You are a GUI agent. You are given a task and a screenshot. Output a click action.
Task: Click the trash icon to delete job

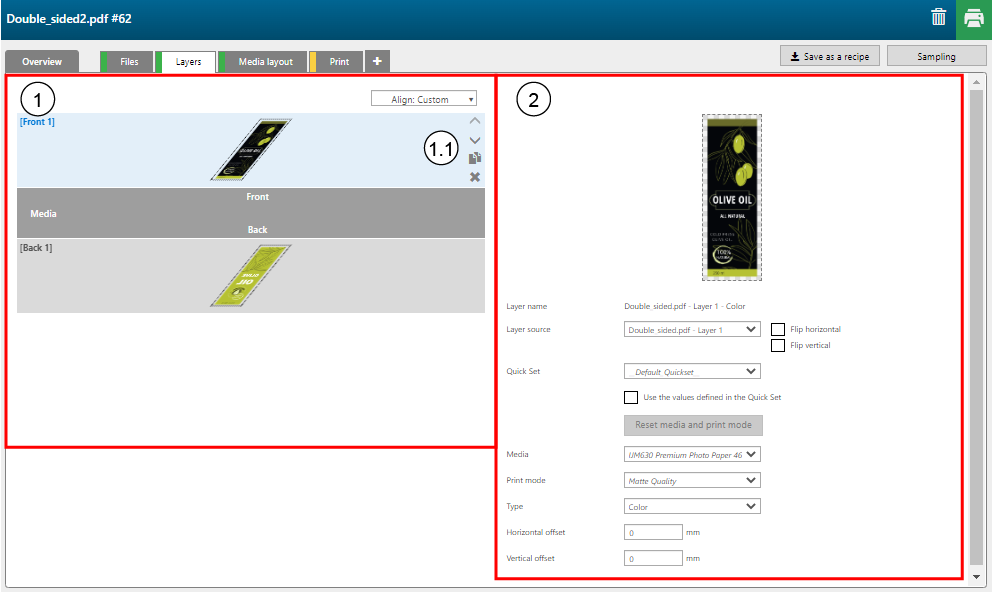[938, 17]
